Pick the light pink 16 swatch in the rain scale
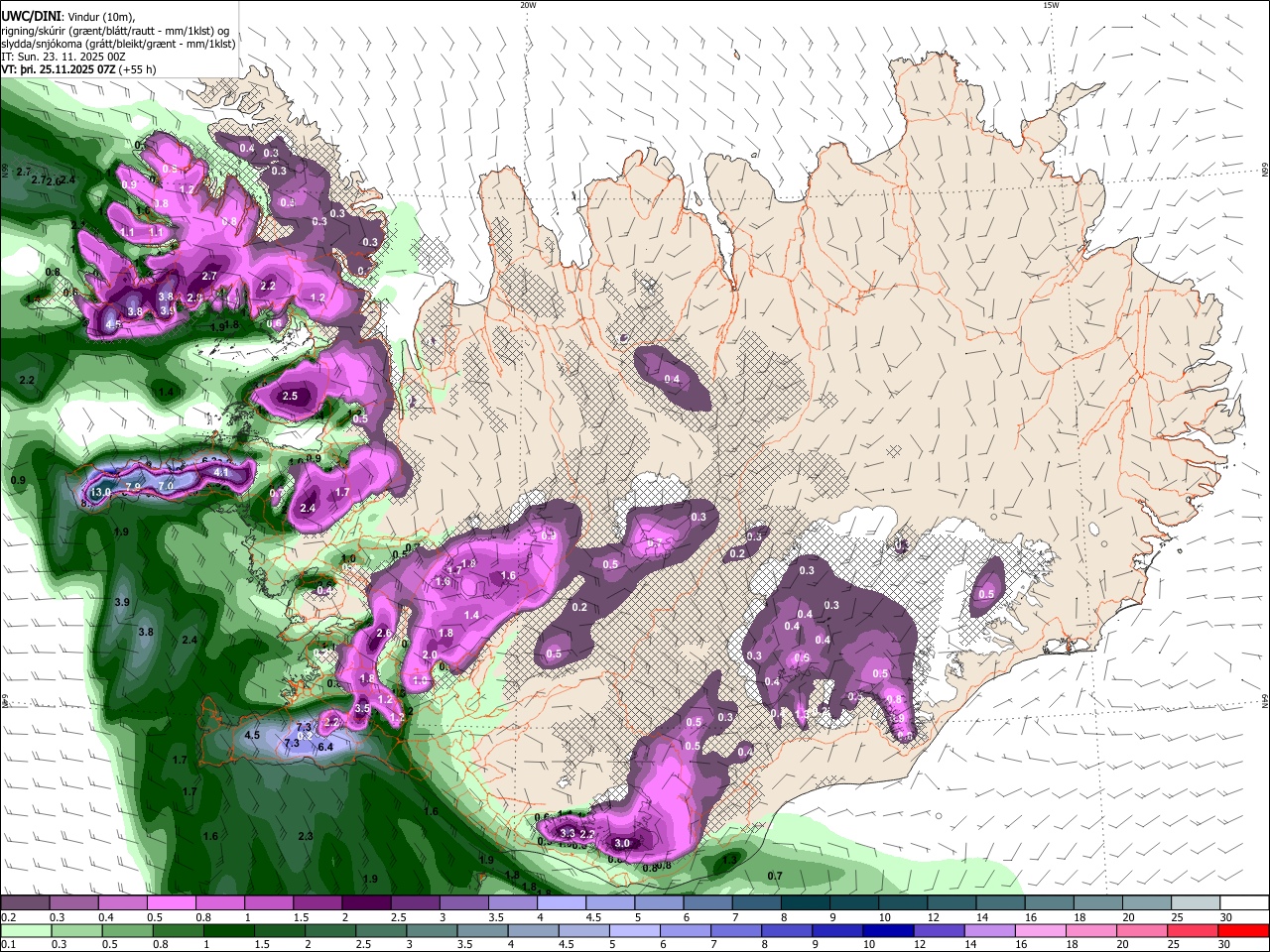 coord(1040,930)
